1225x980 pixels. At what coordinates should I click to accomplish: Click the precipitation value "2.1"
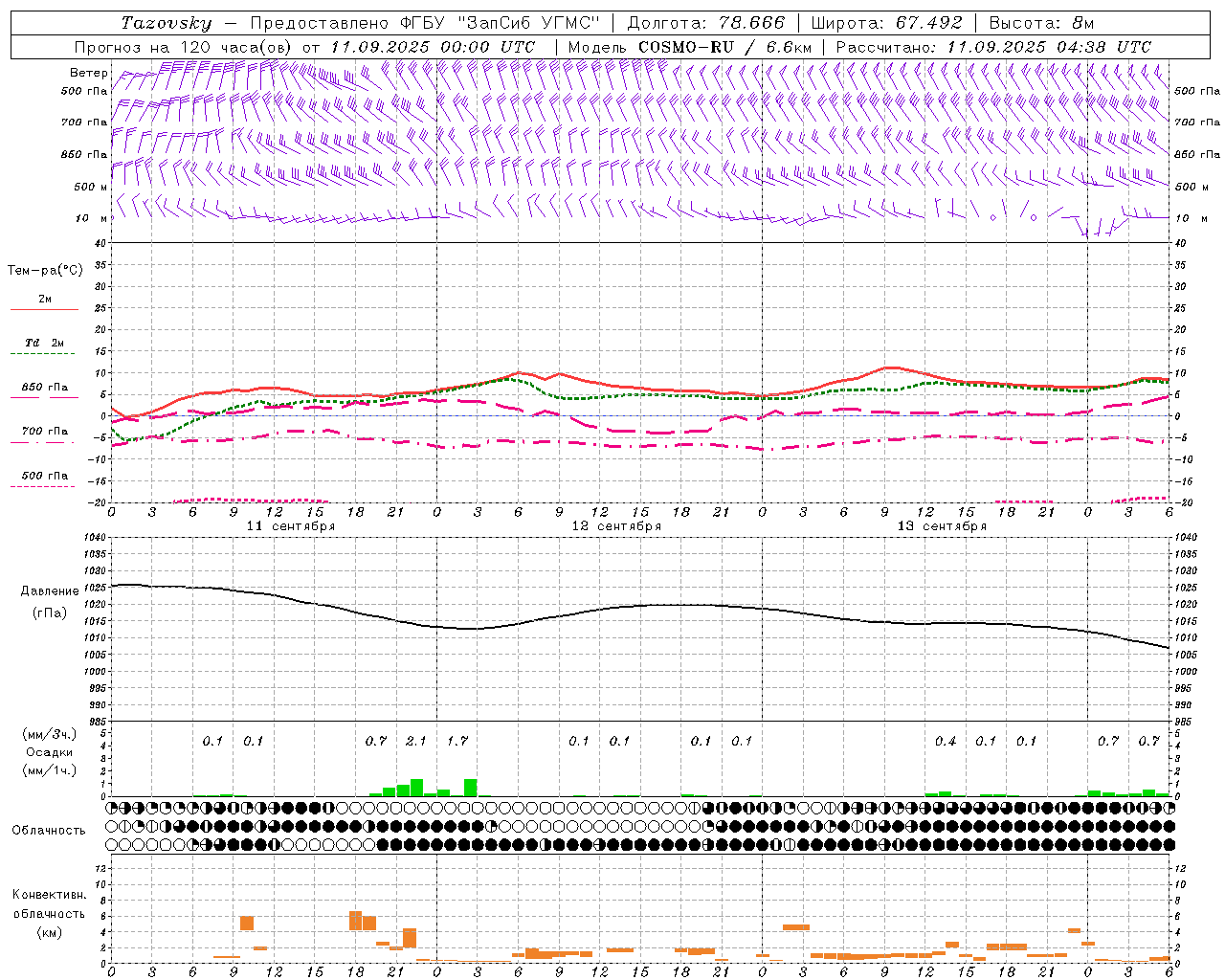pos(416,742)
